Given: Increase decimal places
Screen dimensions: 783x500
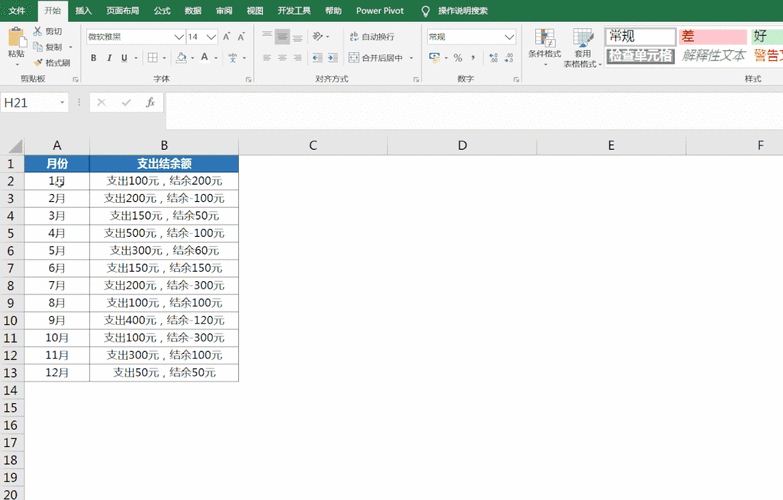Looking at the screenshot, I should pos(493,58).
